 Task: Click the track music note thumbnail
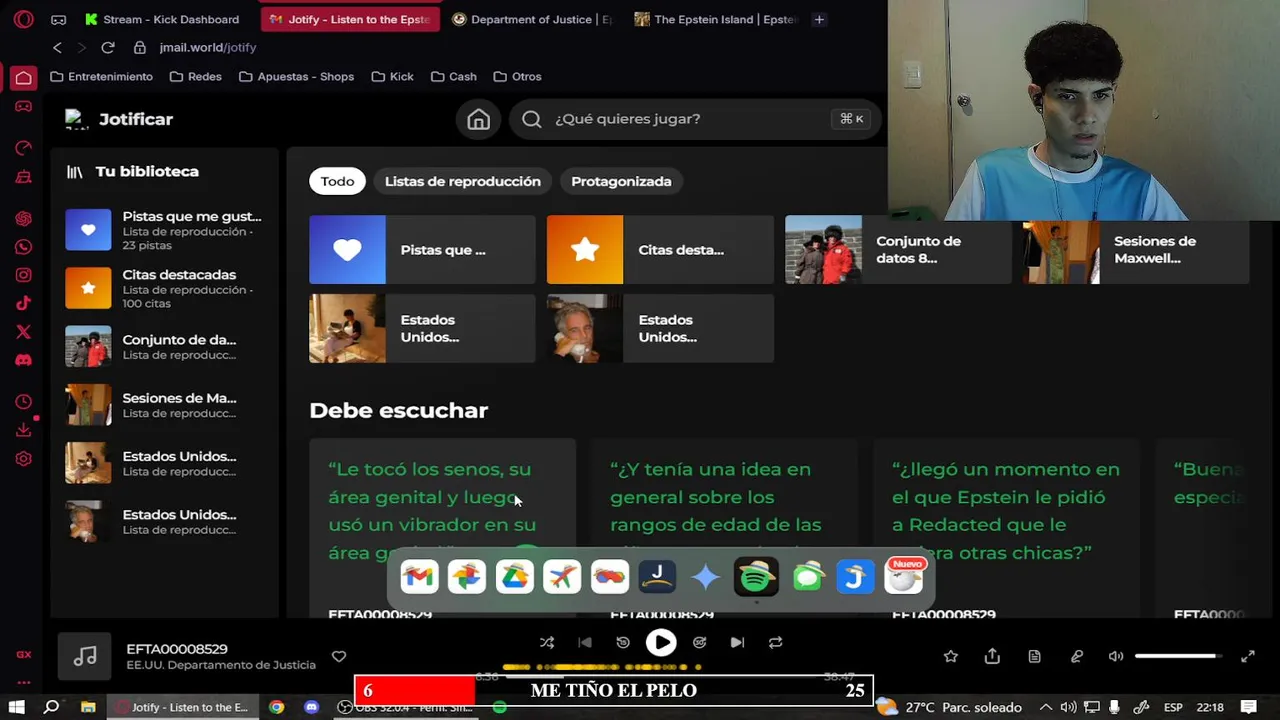tap(85, 656)
